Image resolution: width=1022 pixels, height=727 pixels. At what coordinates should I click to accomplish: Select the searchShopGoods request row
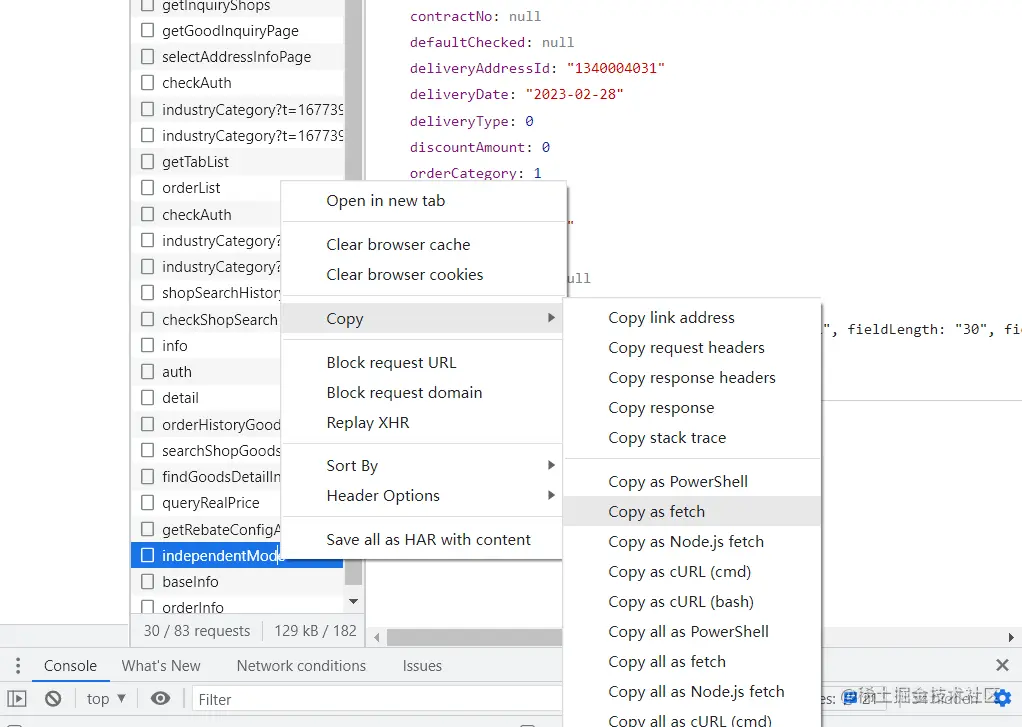coord(206,451)
